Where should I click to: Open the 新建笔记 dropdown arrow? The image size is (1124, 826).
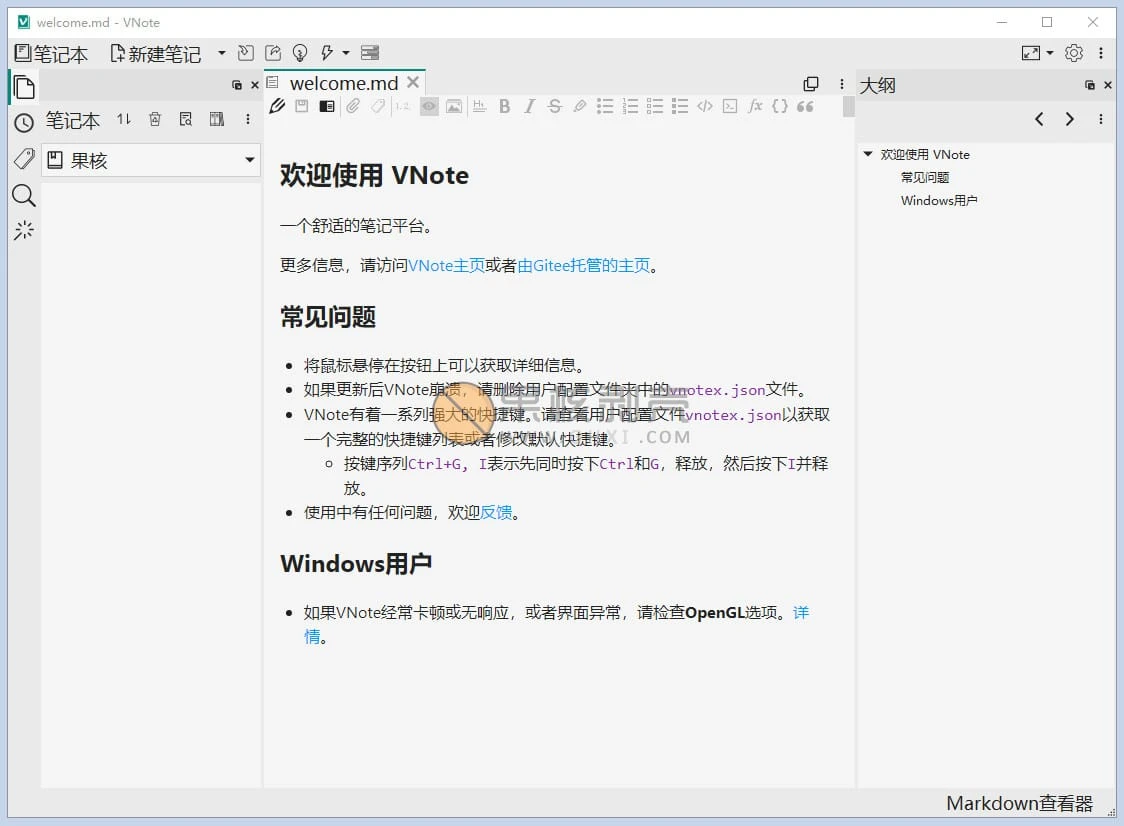click(222, 53)
